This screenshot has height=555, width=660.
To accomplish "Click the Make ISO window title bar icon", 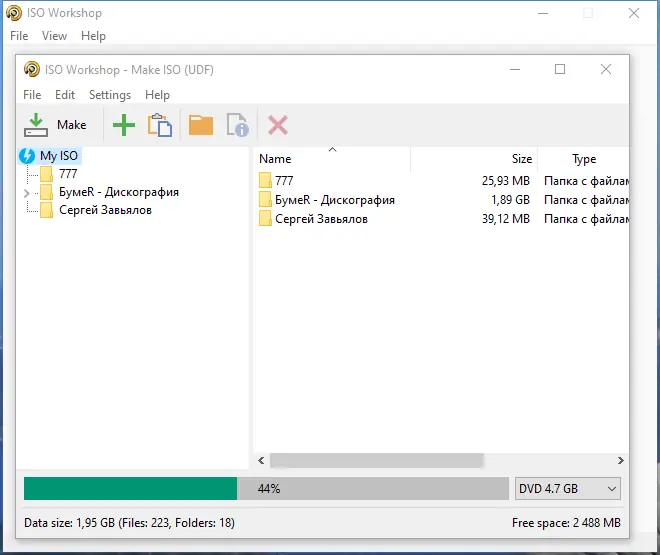I will [32, 69].
